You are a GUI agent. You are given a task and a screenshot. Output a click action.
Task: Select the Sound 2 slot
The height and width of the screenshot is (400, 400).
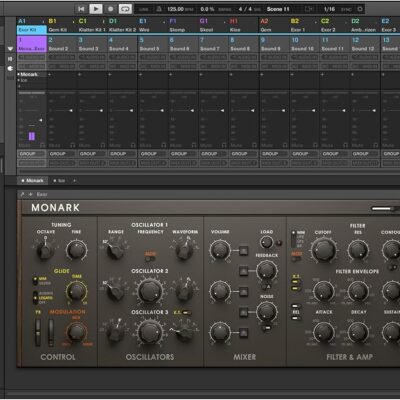pyautogui.click(x=62, y=44)
